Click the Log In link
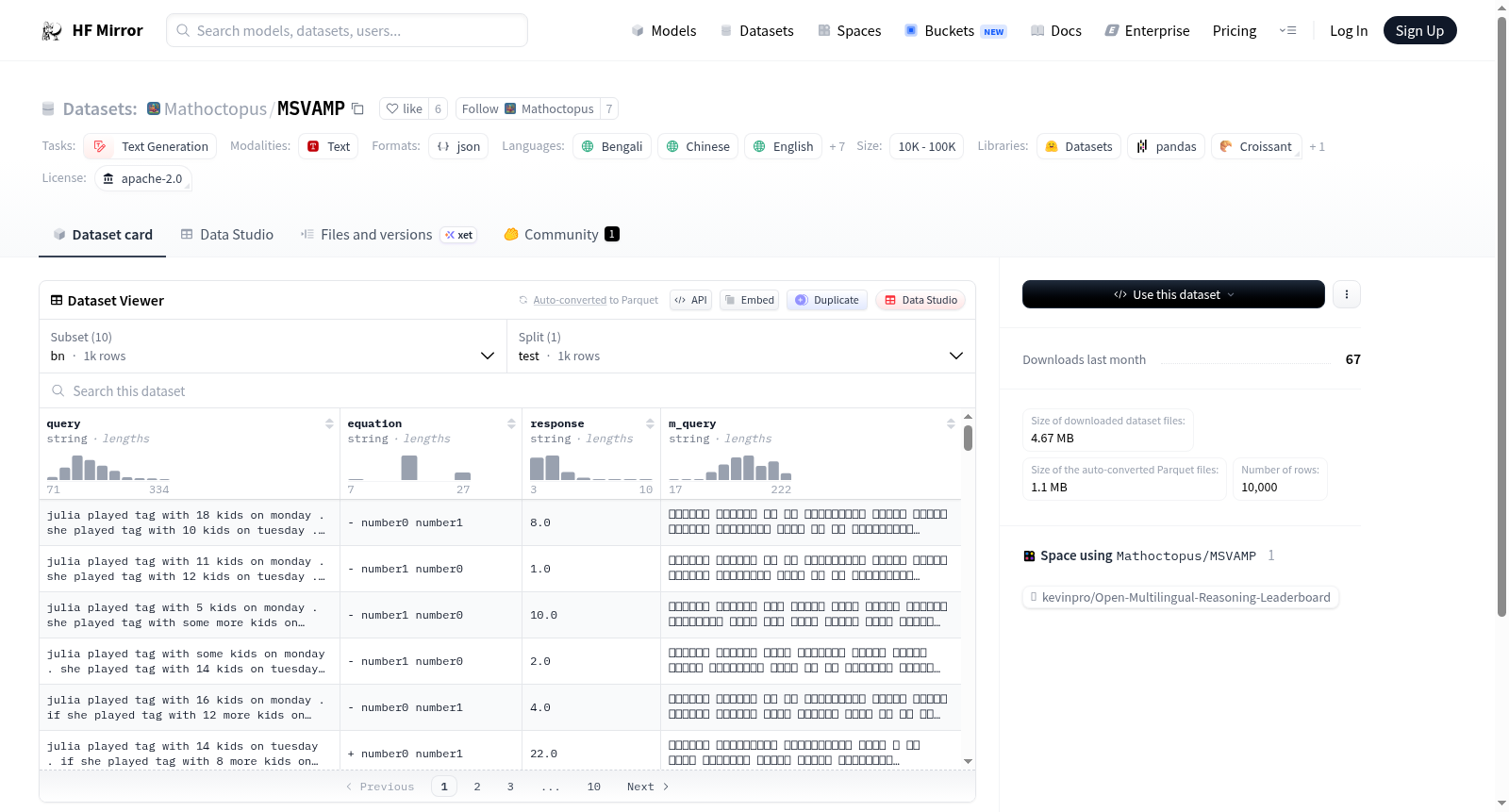This screenshot has height=812, width=1509. [x=1349, y=31]
